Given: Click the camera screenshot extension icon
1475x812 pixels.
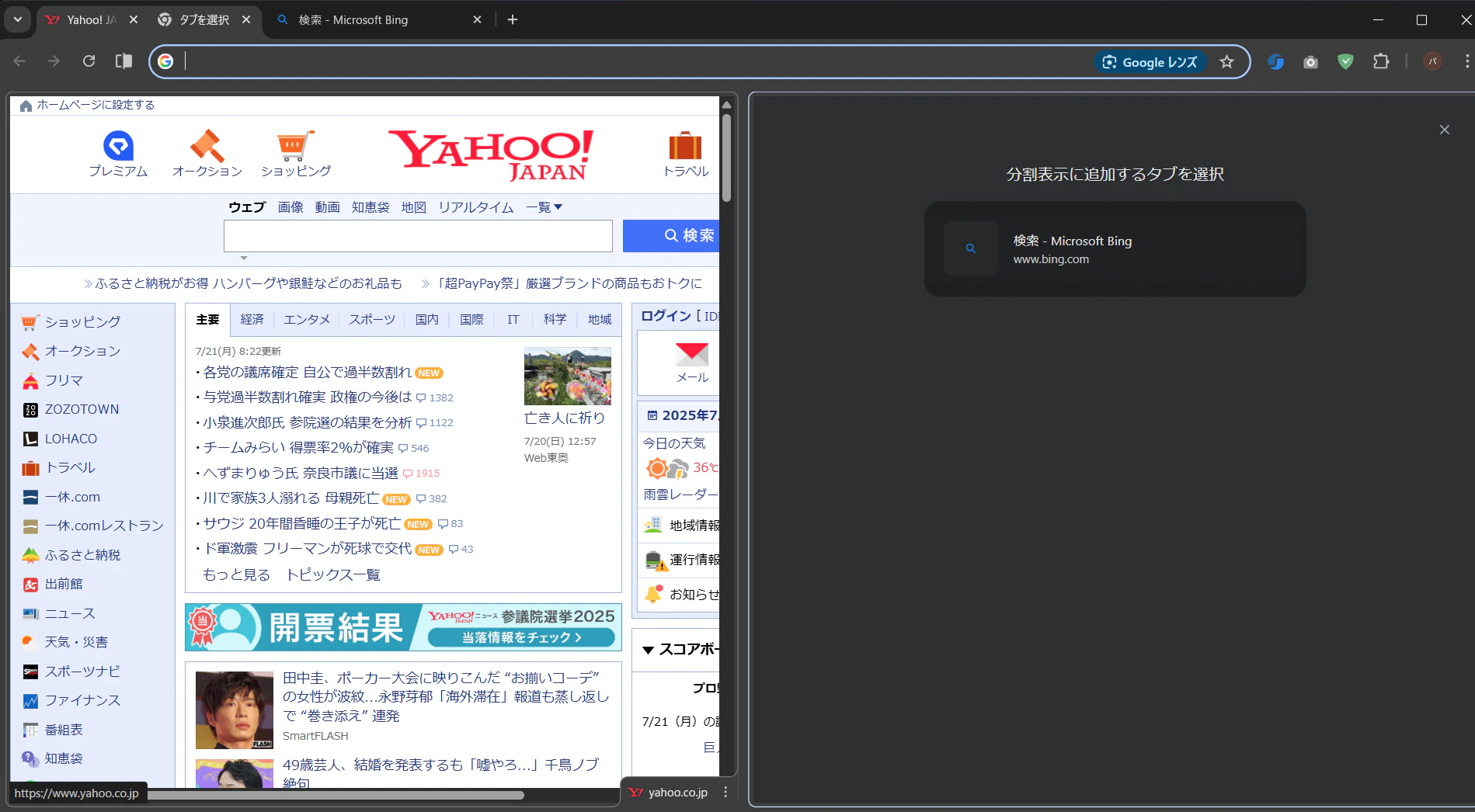Looking at the screenshot, I should point(1310,62).
